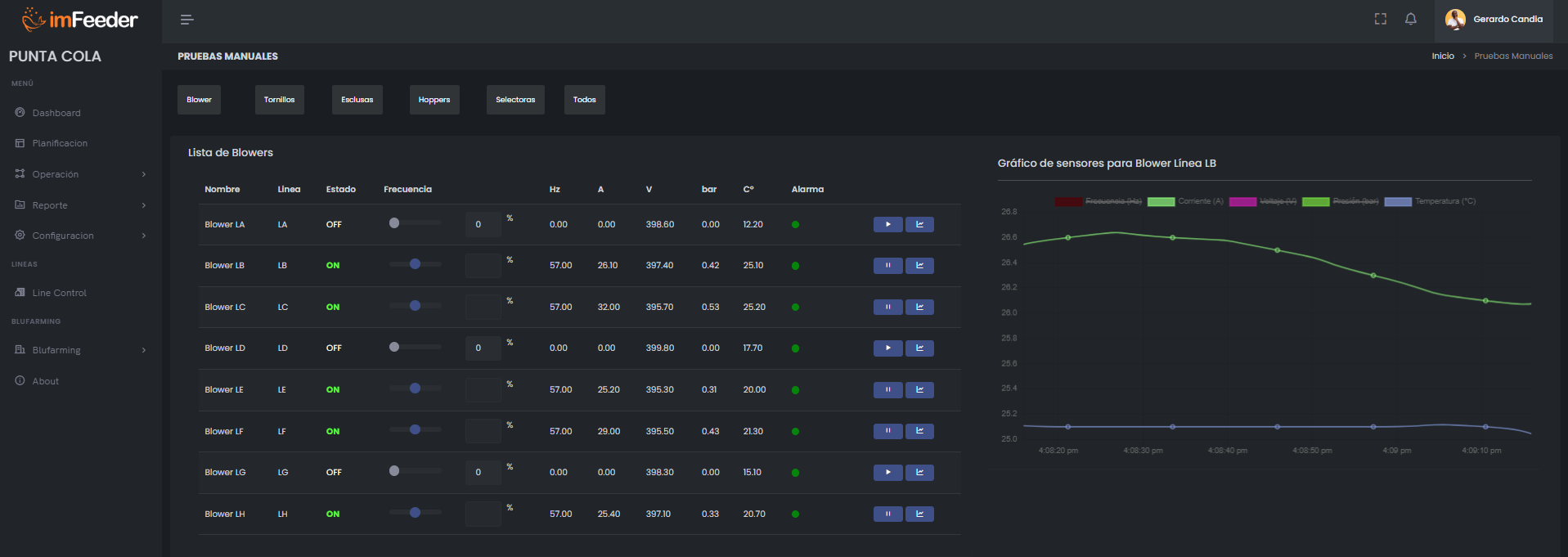
Task: Adjust Blower LA frequency slider
Action: [x=416, y=222]
